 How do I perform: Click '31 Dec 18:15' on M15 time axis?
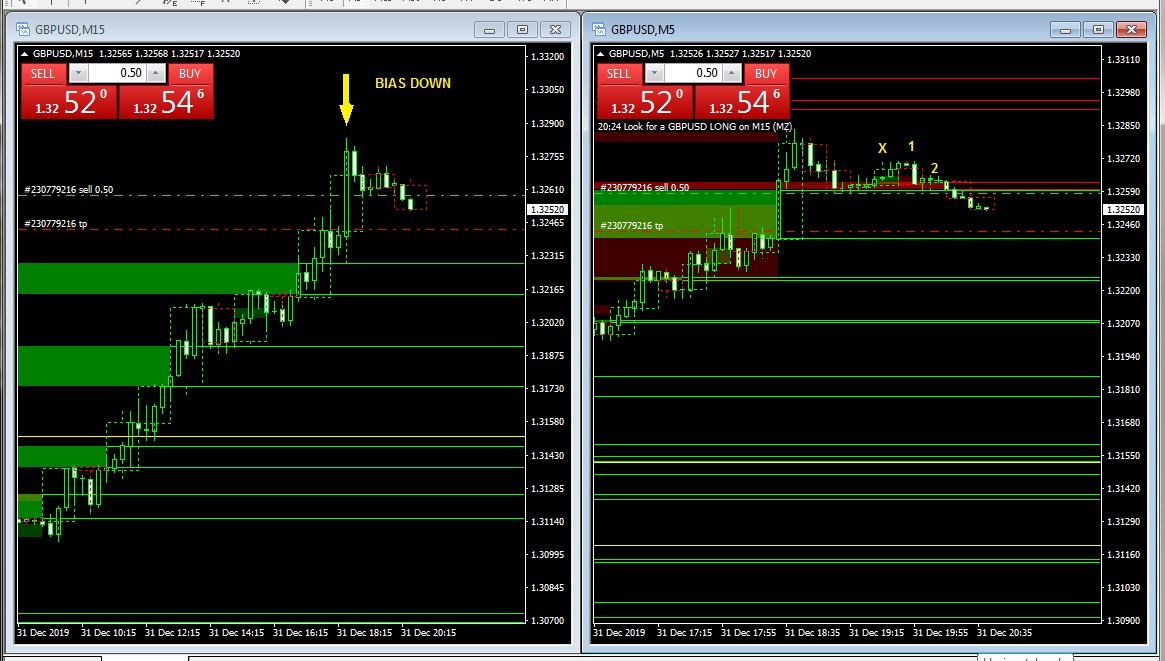coord(364,633)
